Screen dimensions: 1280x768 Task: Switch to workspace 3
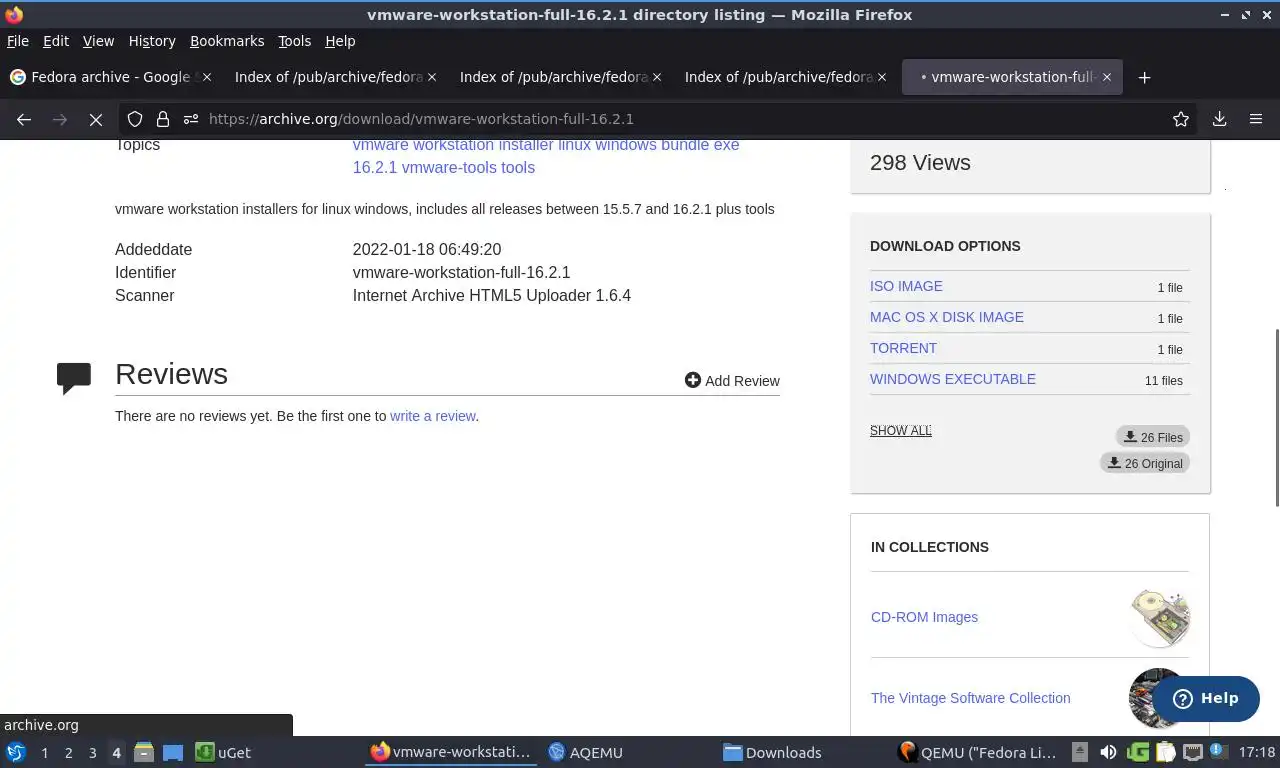pos(92,753)
